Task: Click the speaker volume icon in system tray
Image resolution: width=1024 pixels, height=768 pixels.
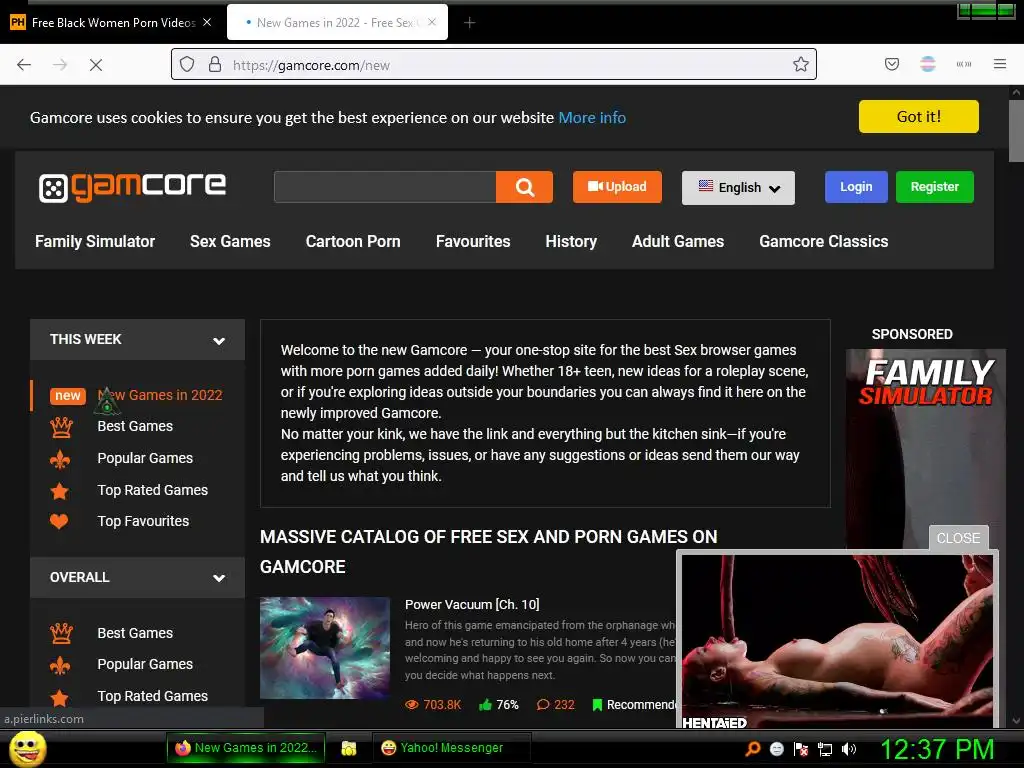Action: tap(848, 749)
